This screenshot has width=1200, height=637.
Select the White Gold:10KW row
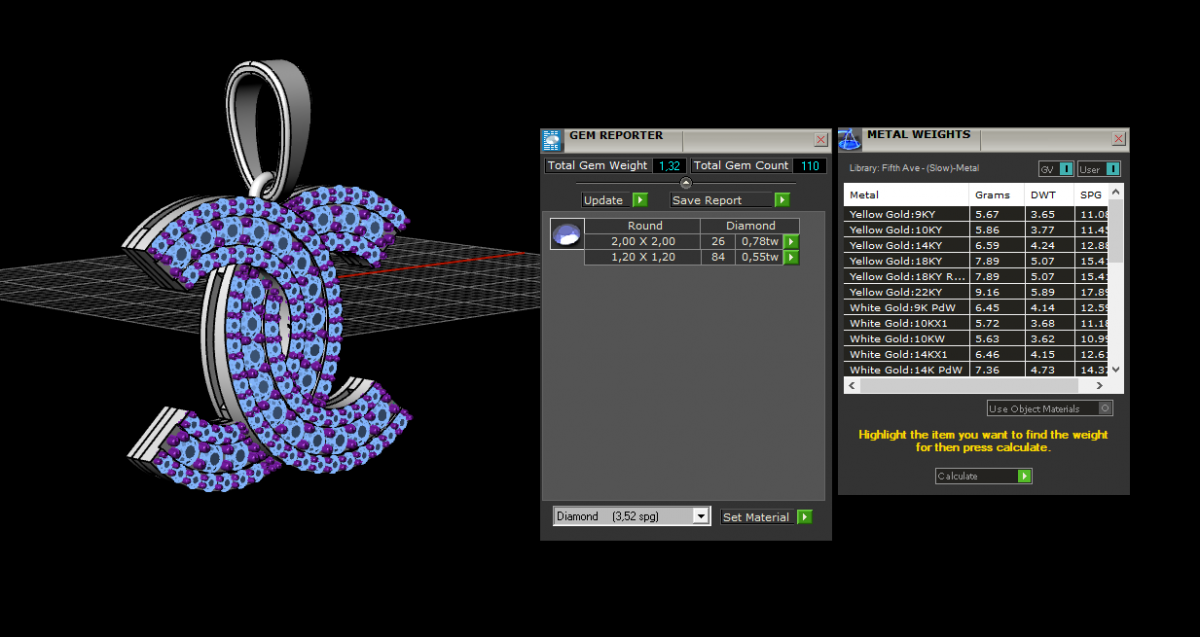click(906, 339)
